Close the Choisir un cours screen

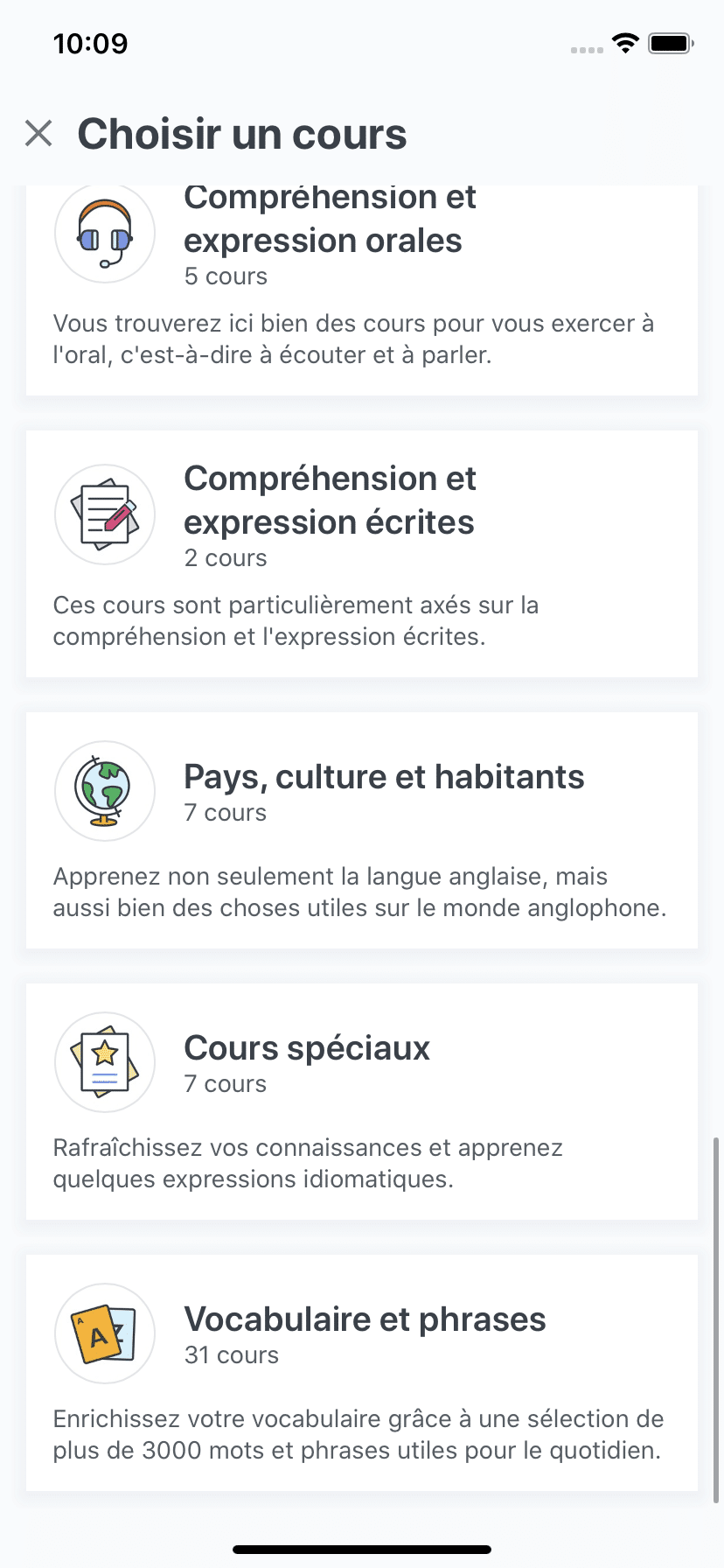pos(38,134)
